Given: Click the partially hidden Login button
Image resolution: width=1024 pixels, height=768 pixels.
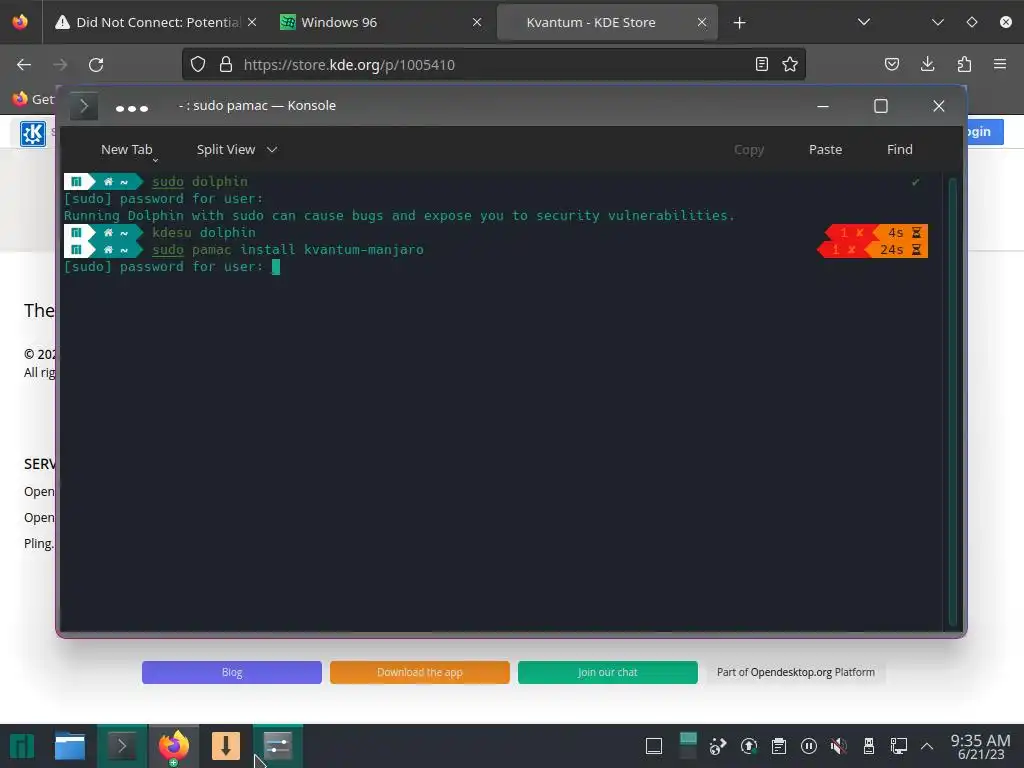Looking at the screenshot, I should (985, 131).
